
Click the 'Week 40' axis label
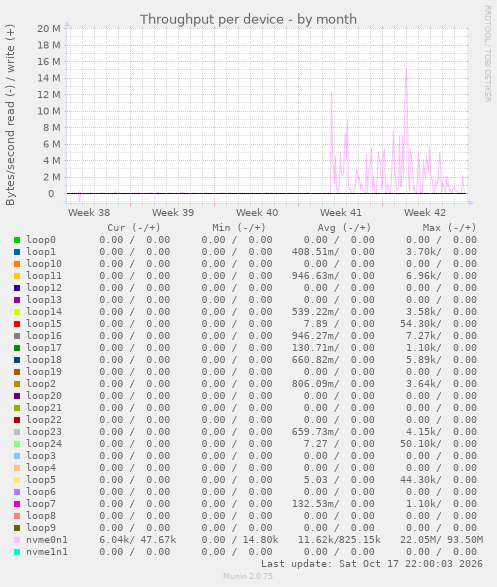(257, 213)
